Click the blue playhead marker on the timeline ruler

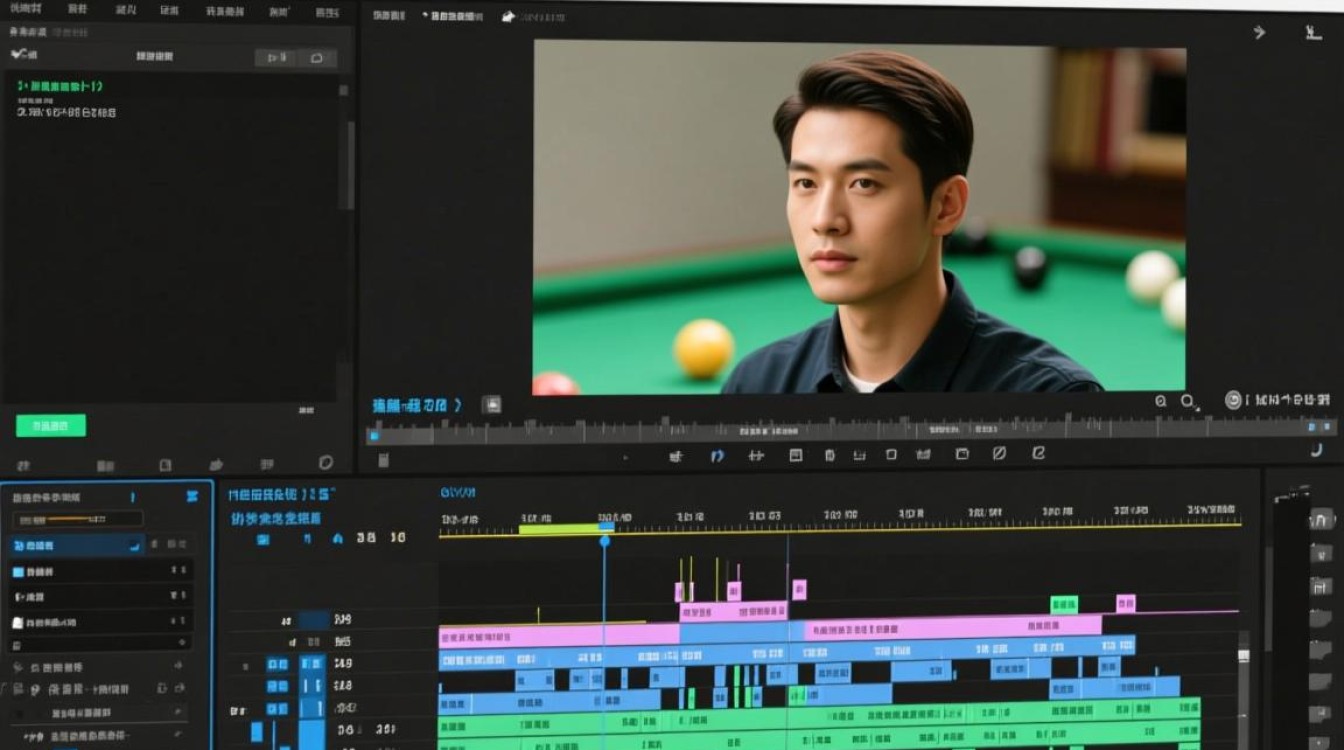click(x=604, y=540)
